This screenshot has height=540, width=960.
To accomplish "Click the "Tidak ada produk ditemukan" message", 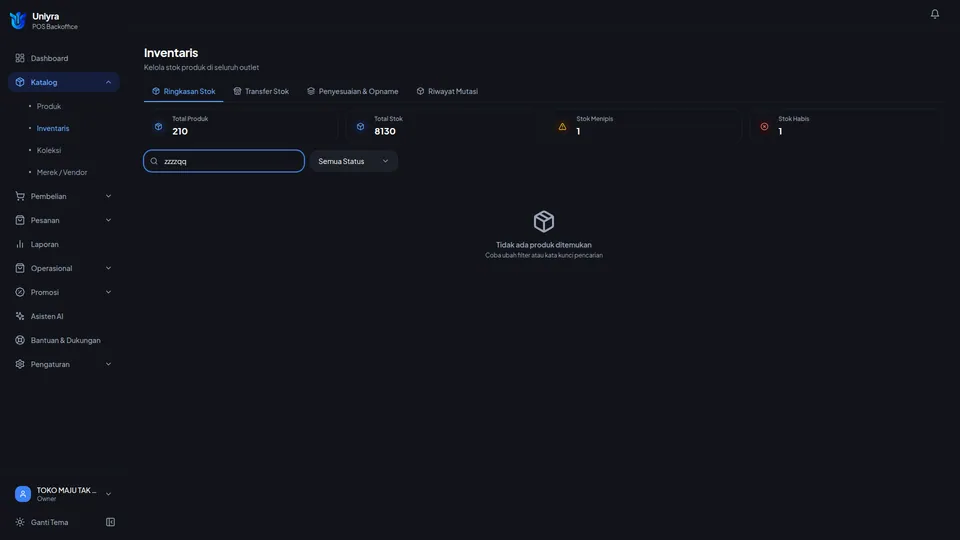I will click(x=544, y=244).
